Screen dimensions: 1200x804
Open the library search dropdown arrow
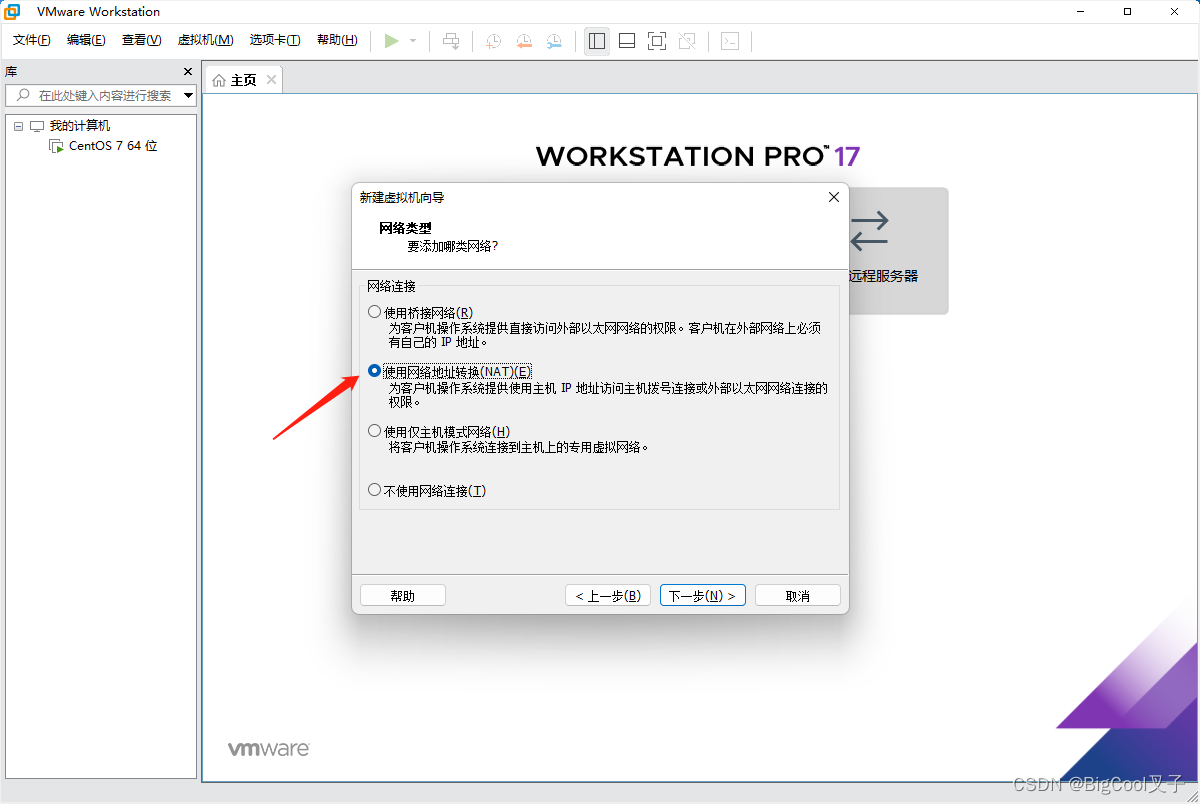188,96
